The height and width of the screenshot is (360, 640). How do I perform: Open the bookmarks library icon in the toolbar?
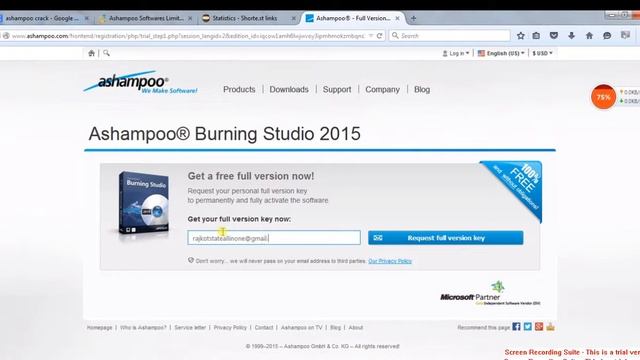[536, 36]
